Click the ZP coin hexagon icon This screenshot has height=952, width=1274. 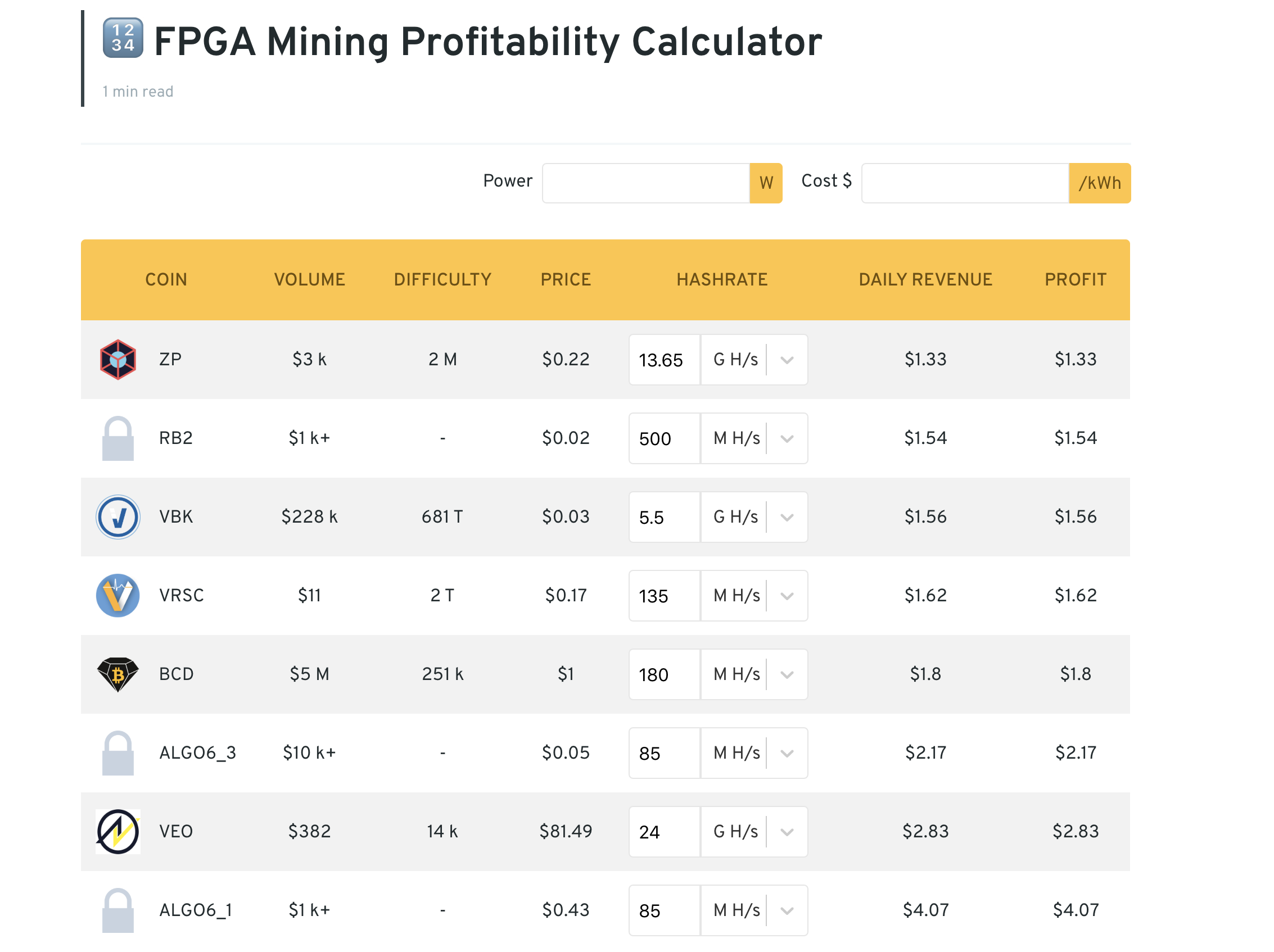pos(118,360)
